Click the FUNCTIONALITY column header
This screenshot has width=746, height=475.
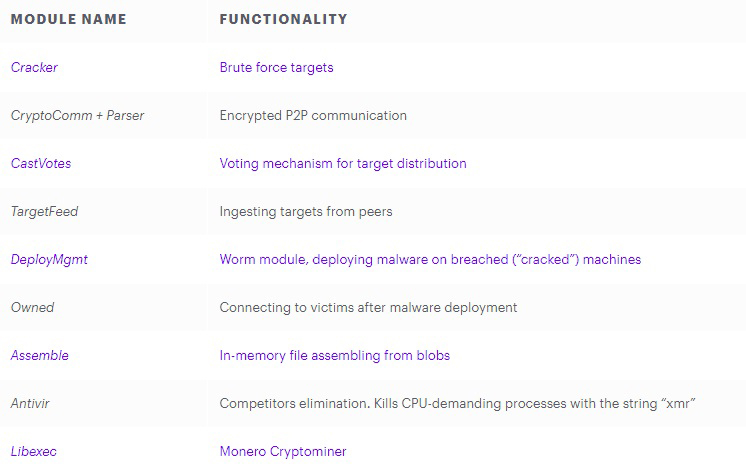(284, 19)
